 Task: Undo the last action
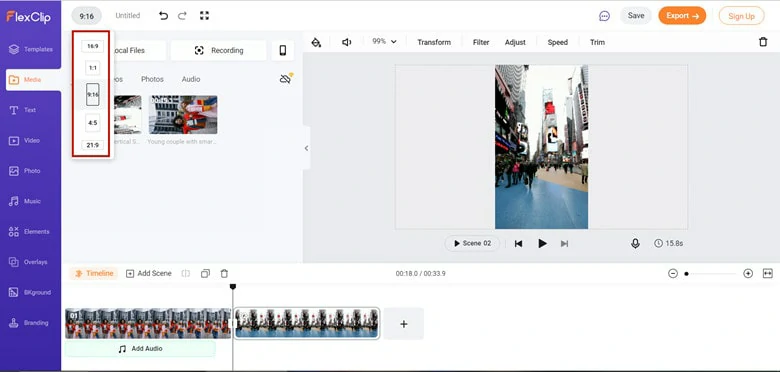[x=163, y=15]
